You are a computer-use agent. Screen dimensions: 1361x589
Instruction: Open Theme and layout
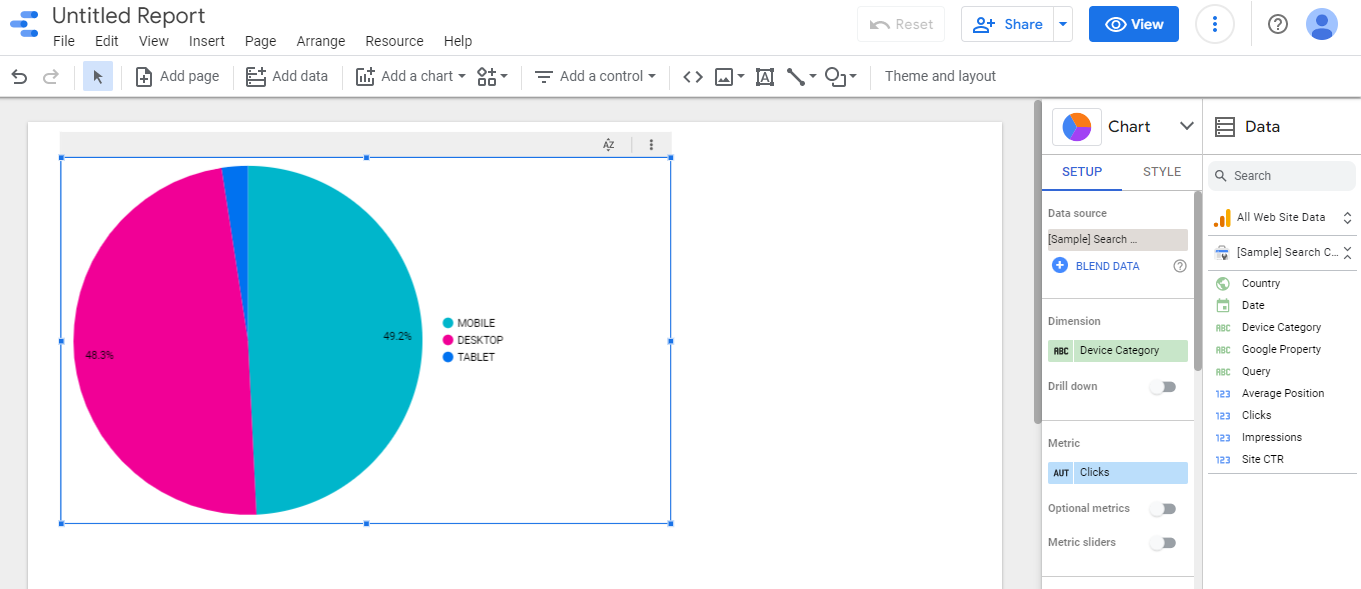940,76
